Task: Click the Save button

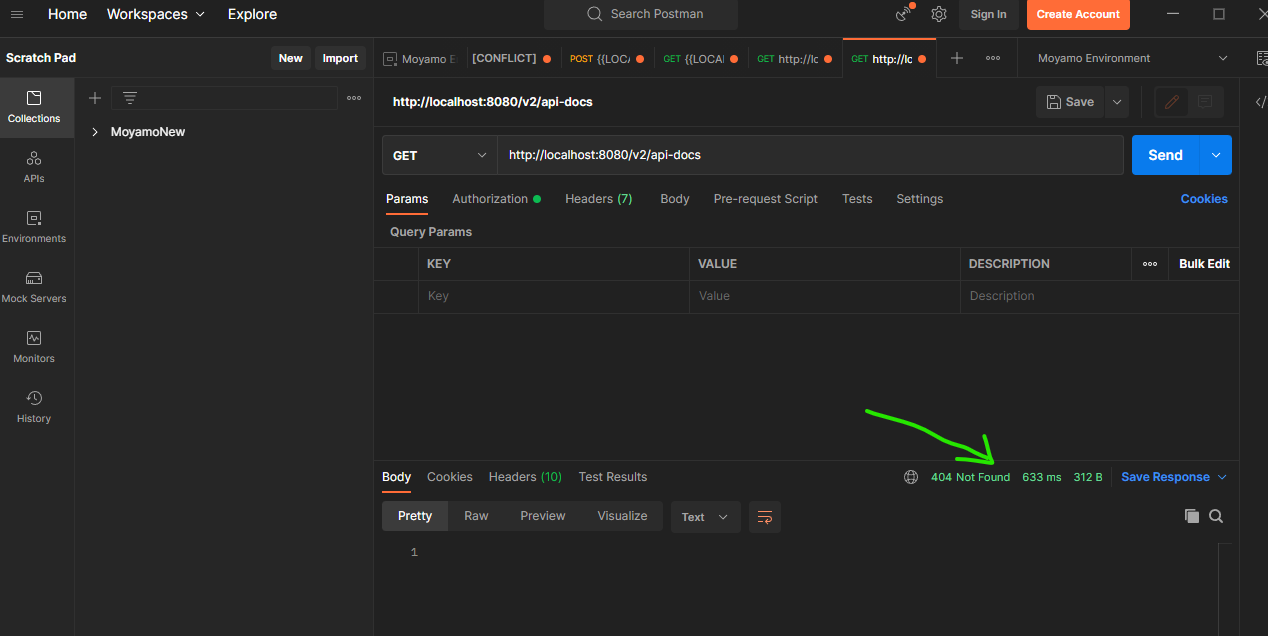Action: pyautogui.click(x=1070, y=102)
